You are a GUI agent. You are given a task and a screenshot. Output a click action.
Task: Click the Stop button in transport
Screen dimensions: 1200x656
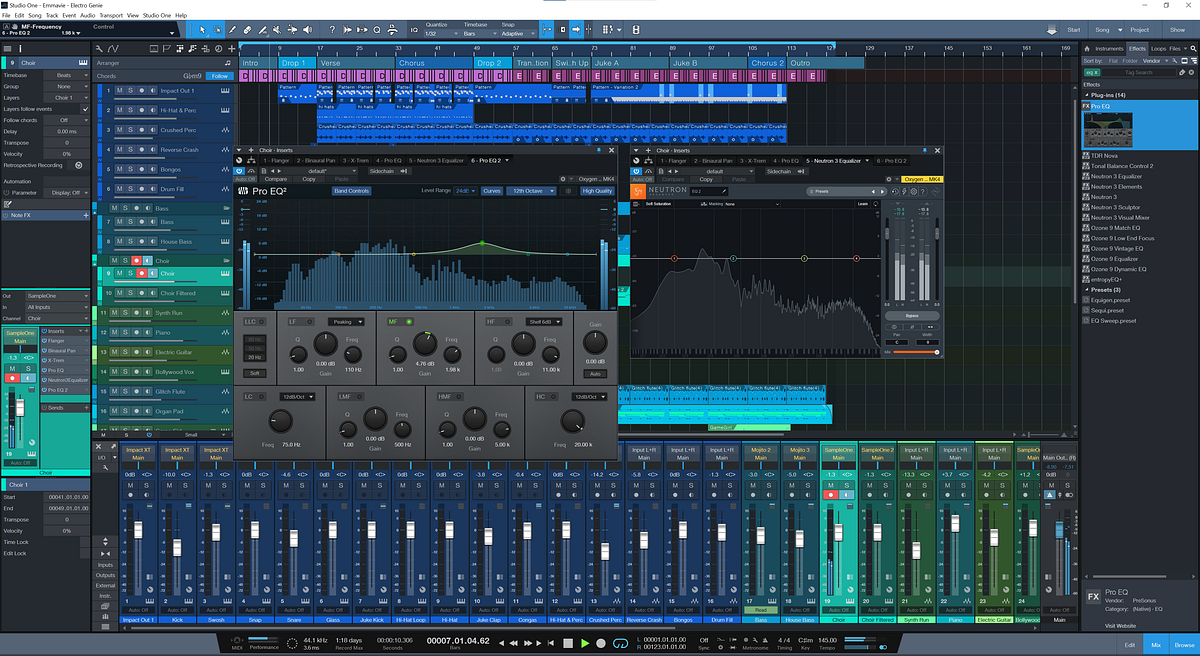click(x=568, y=643)
